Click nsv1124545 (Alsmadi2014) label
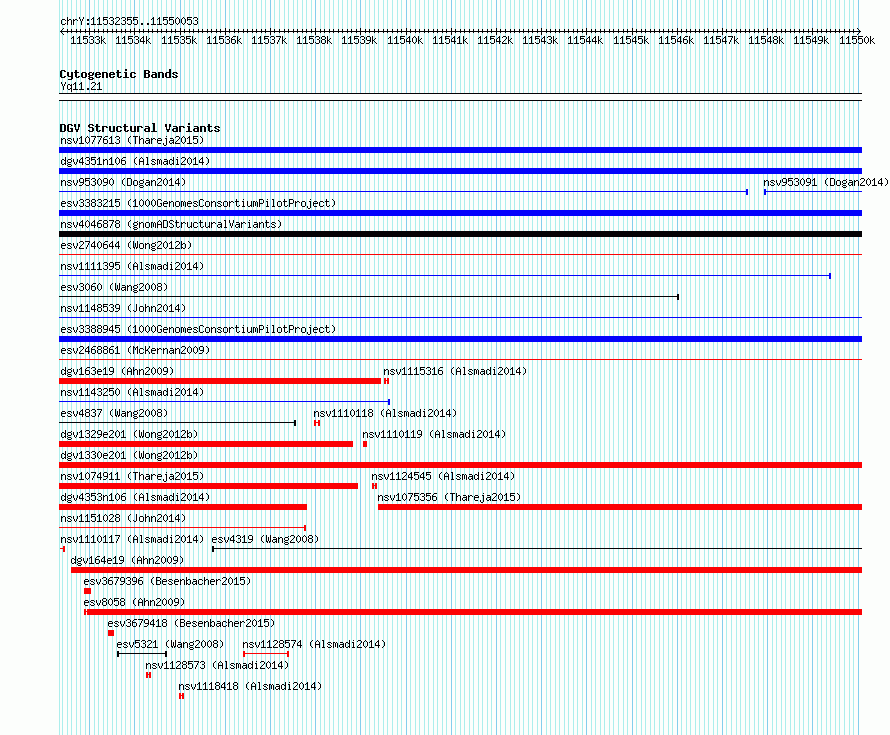Viewport: 890px width, 735px height. tap(443, 476)
